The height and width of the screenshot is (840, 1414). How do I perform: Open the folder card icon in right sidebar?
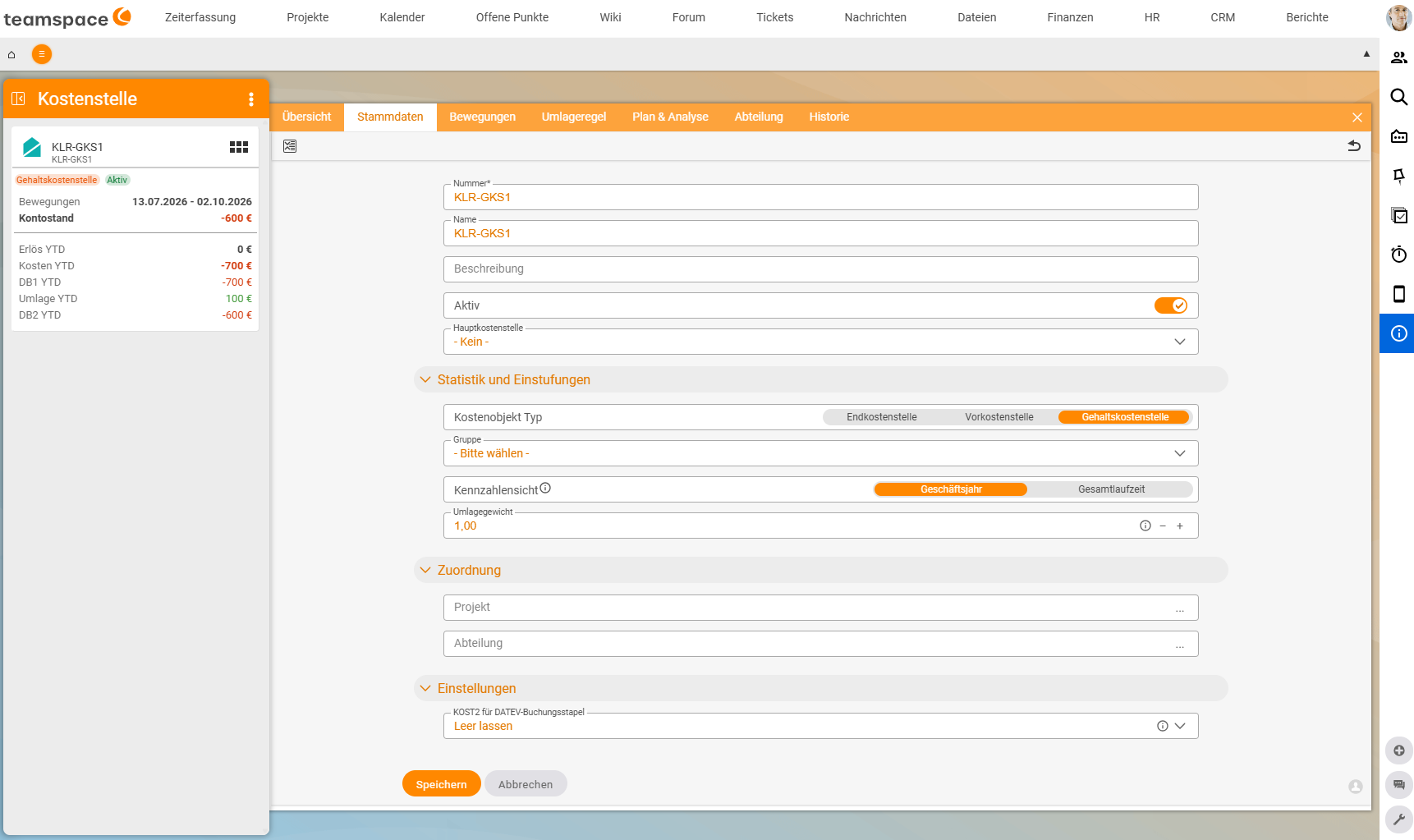[x=1399, y=136]
